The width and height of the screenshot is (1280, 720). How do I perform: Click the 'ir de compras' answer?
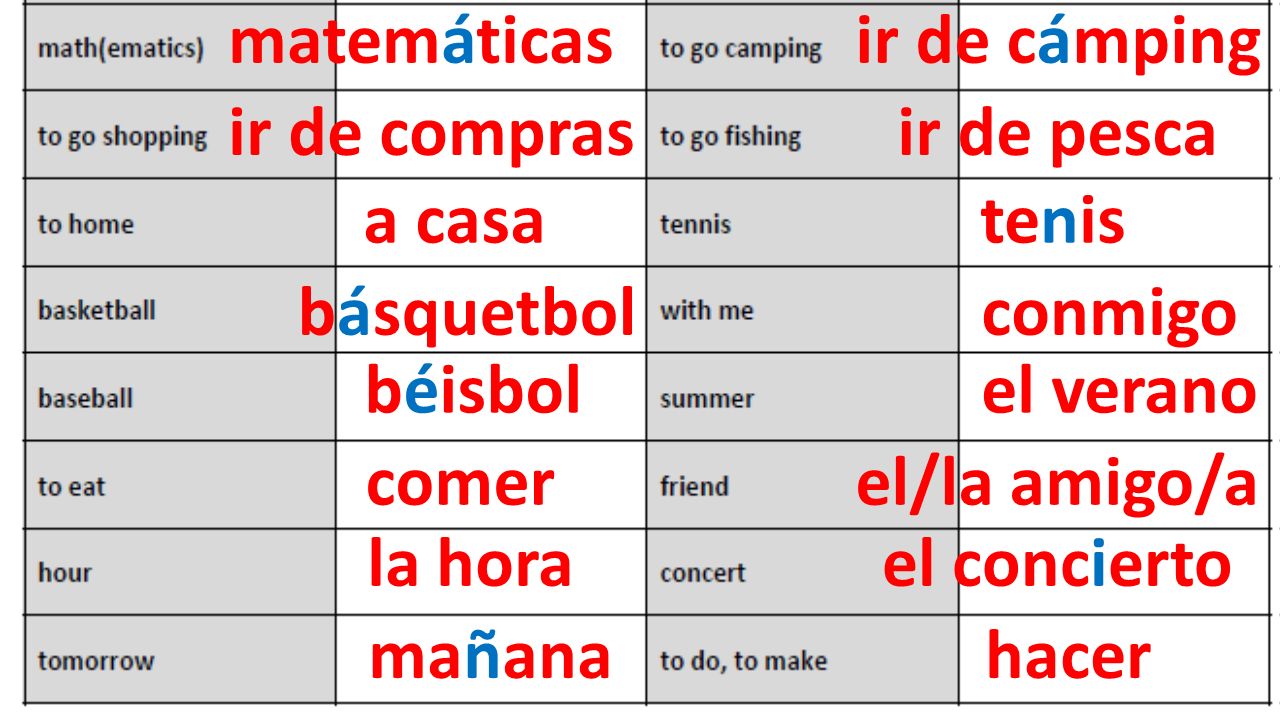tap(432, 136)
